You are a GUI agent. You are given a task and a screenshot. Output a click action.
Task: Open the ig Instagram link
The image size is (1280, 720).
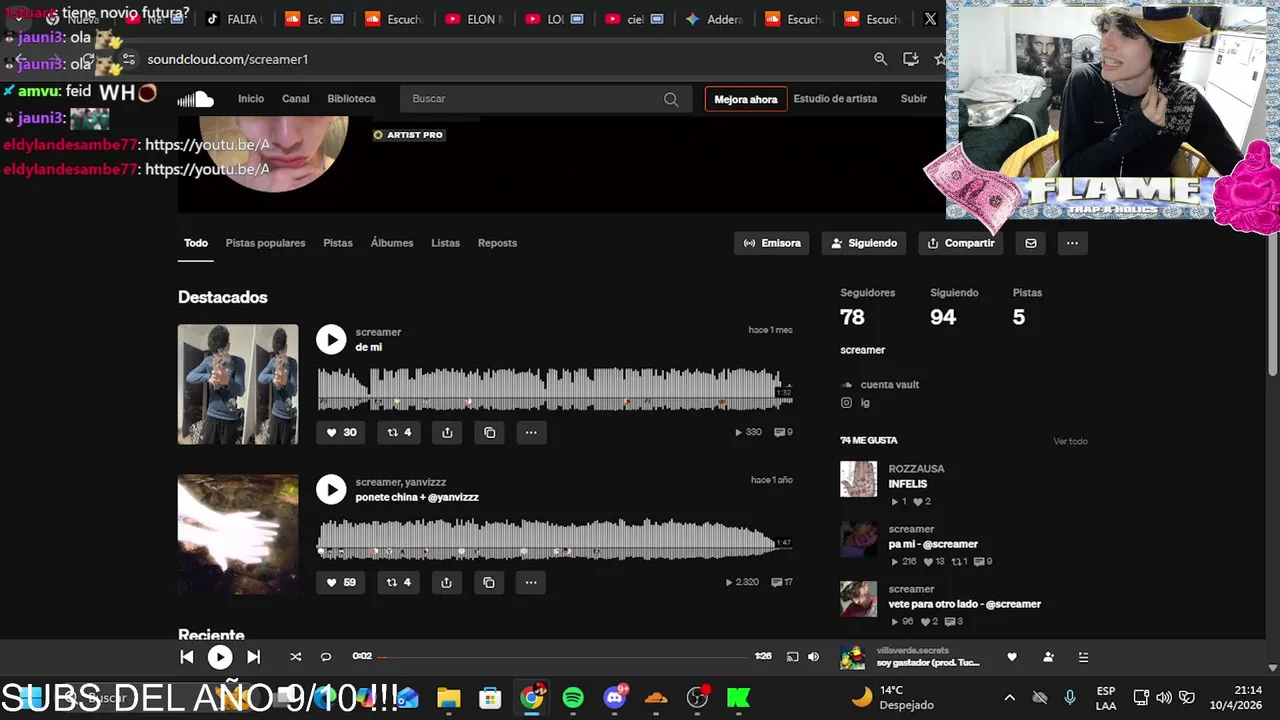[865, 403]
